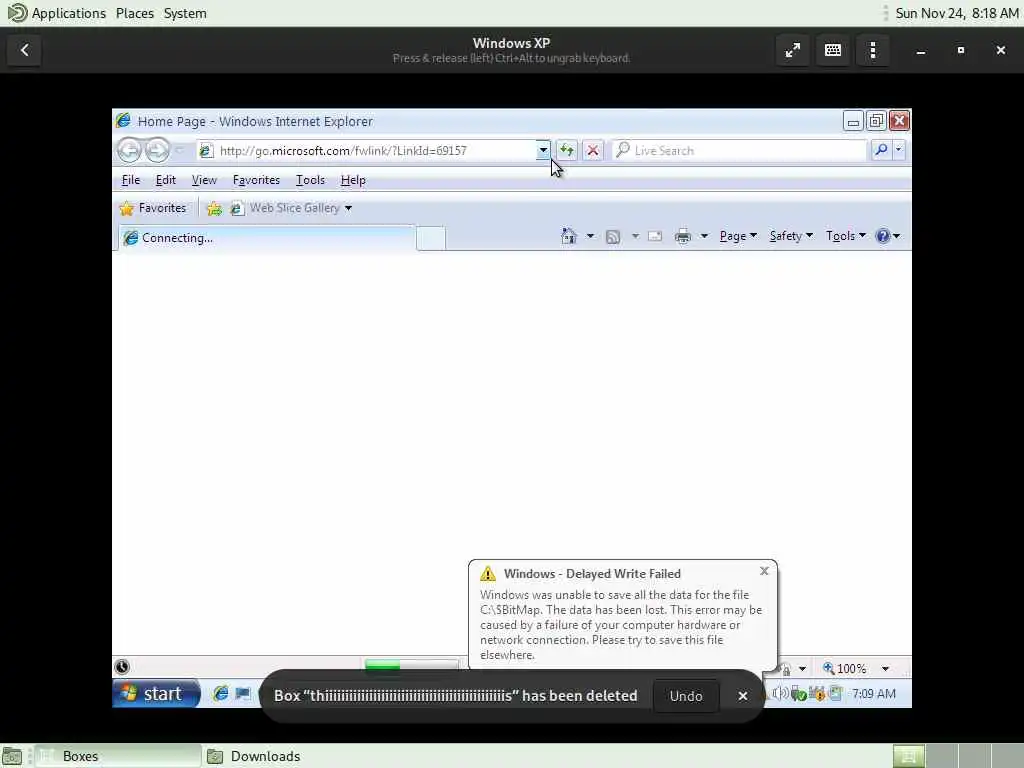Open a new blank tab
Image resolution: width=1024 pixels, height=768 pixels.
pos(431,238)
